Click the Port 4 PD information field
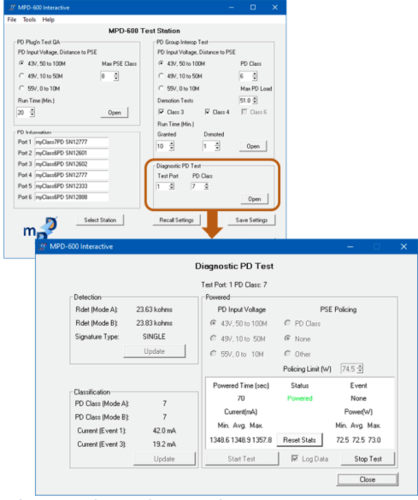418x500 pixels. coord(72,175)
